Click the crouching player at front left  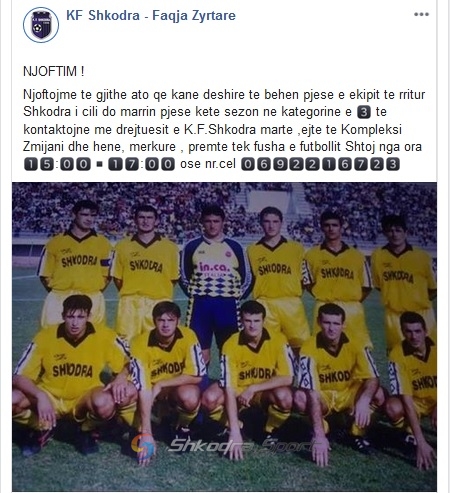72,373
